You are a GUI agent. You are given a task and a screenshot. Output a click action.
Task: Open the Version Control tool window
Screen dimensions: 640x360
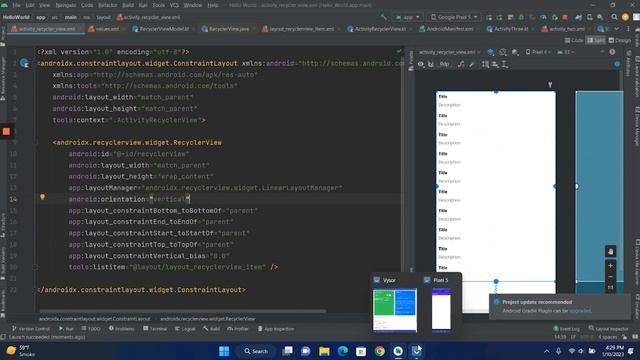31,329
